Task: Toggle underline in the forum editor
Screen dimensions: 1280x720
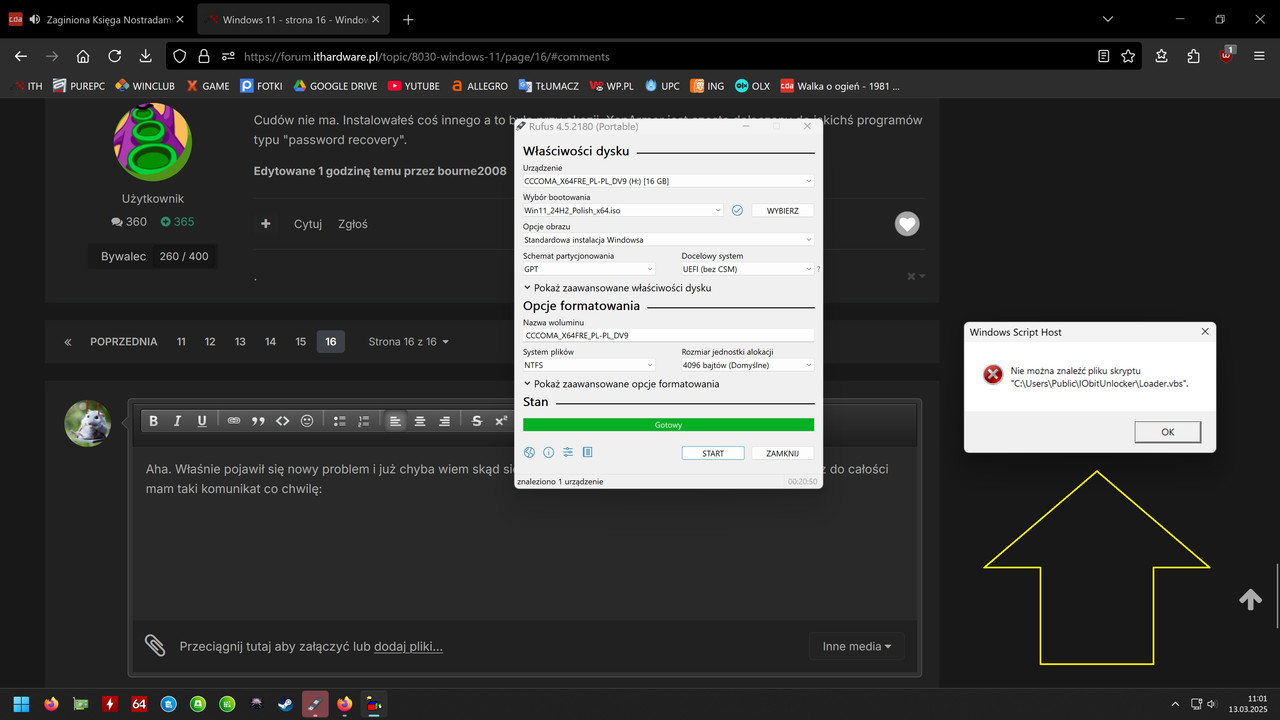Action: (202, 421)
